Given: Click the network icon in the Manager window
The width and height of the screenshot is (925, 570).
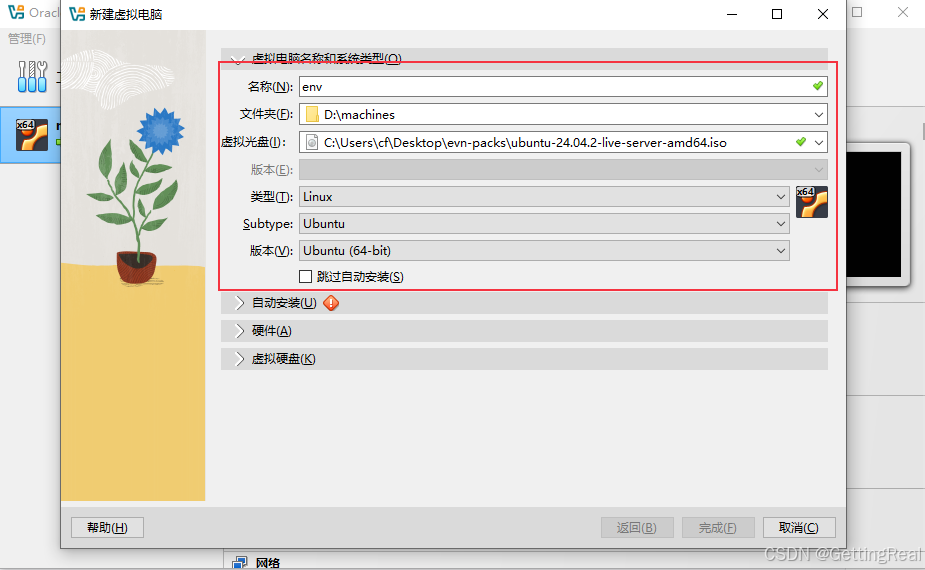Looking at the screenshot, I should click(240, 563).
